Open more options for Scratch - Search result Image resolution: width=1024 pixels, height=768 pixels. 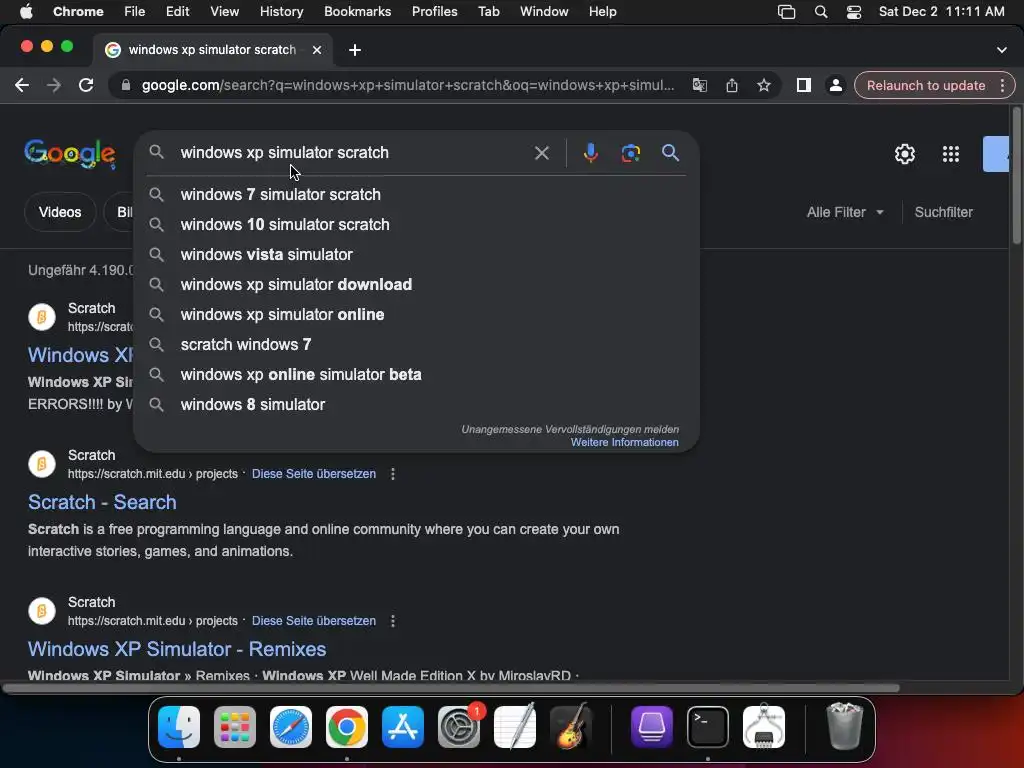392,474
